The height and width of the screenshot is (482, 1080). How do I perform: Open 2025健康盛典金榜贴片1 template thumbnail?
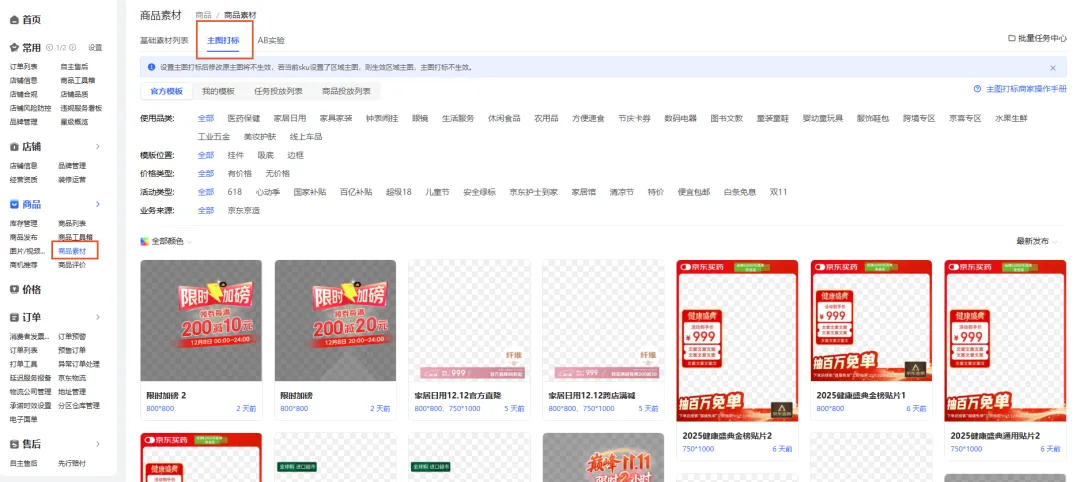click(871, 320)
